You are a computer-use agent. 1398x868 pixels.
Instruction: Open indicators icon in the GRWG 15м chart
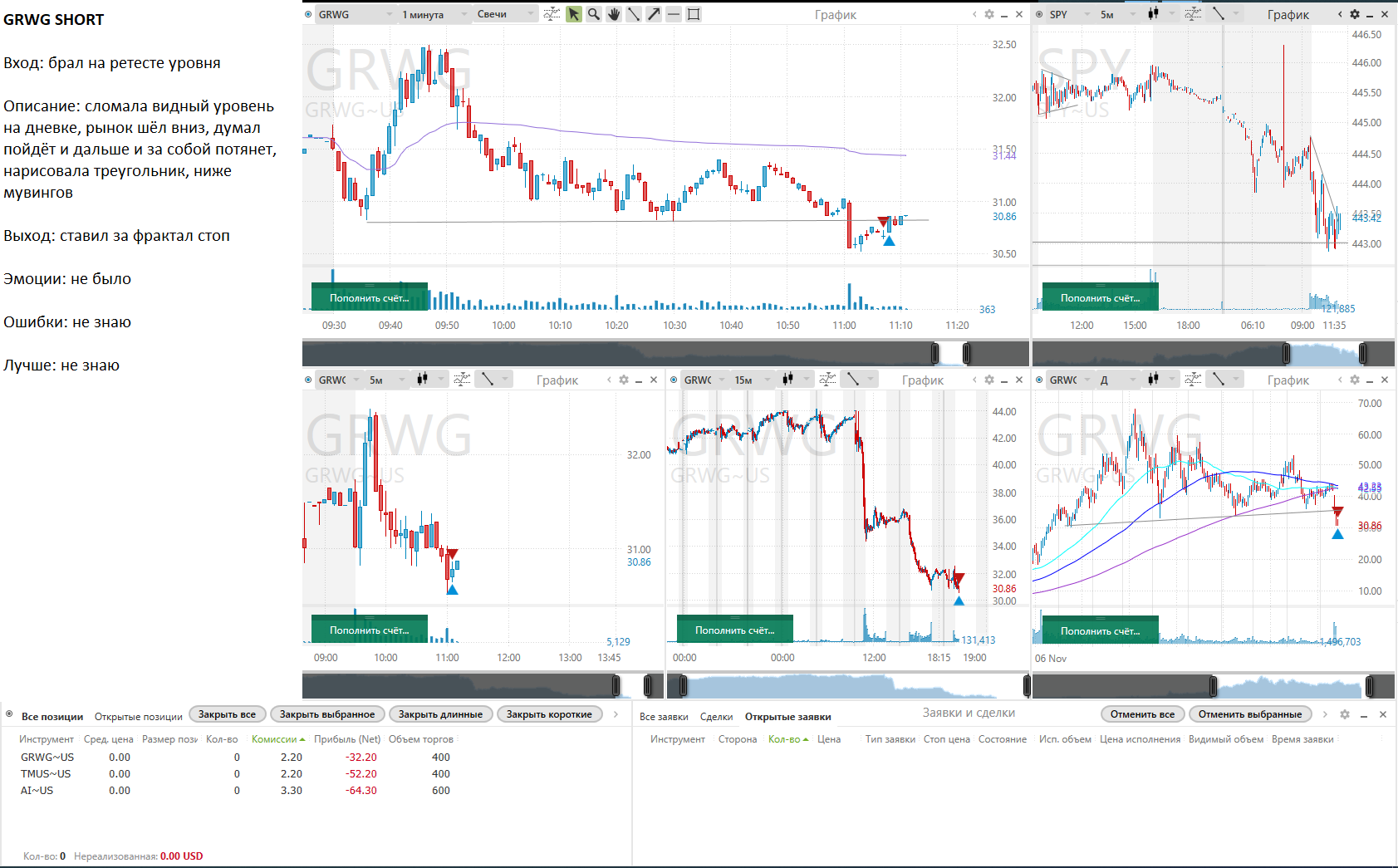(827, 380)
